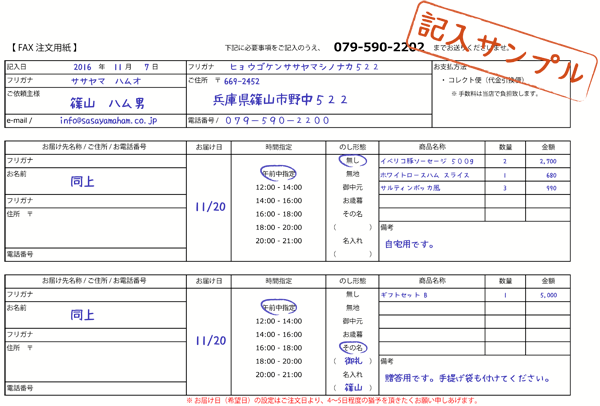Choose 20:00 - 21:00 in the ギフトセット B block
This screenshot has width=600, height=406.
(x=279, y=375)
